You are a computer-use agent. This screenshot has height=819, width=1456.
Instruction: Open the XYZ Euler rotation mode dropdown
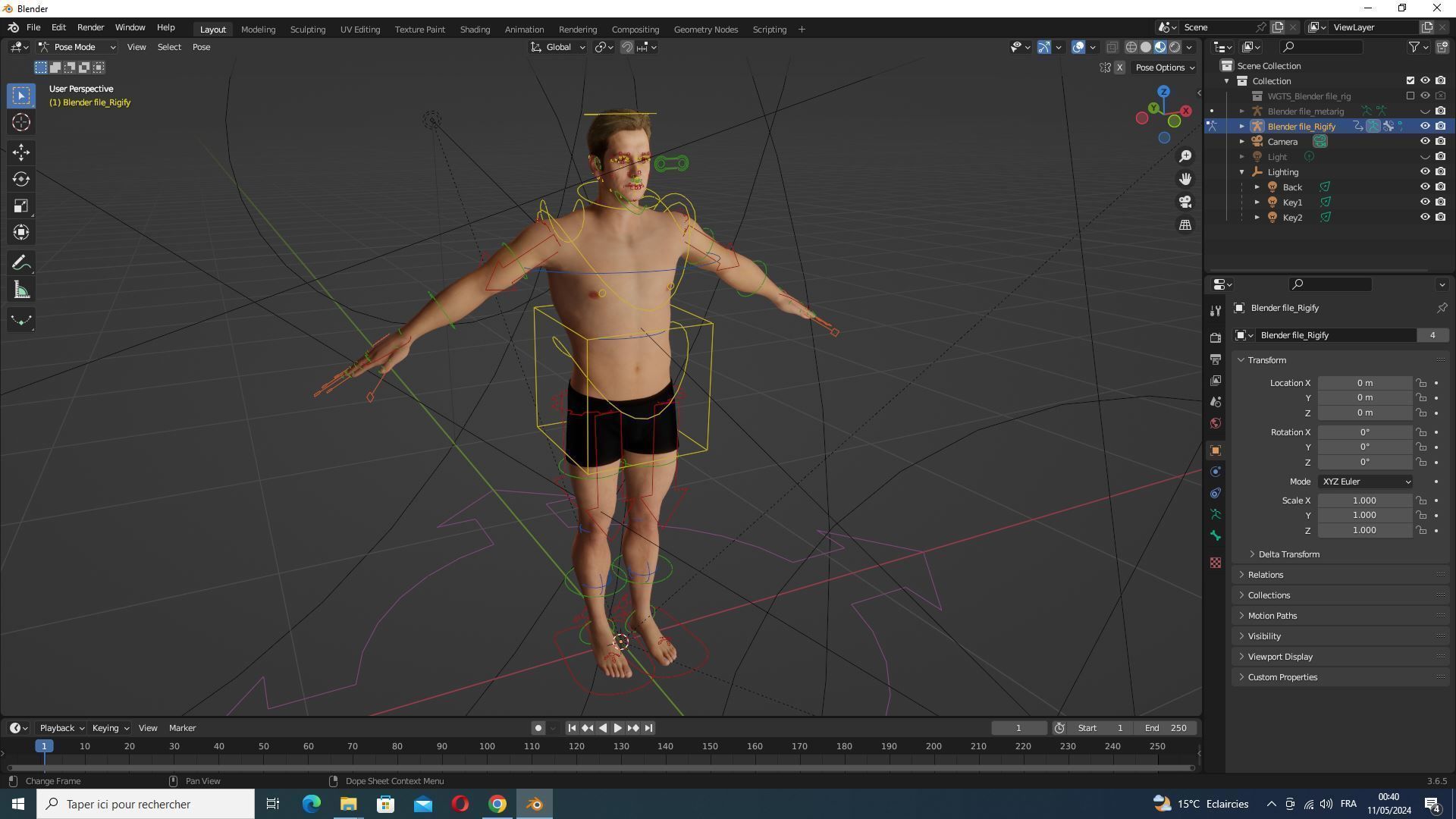[1366, 482]
